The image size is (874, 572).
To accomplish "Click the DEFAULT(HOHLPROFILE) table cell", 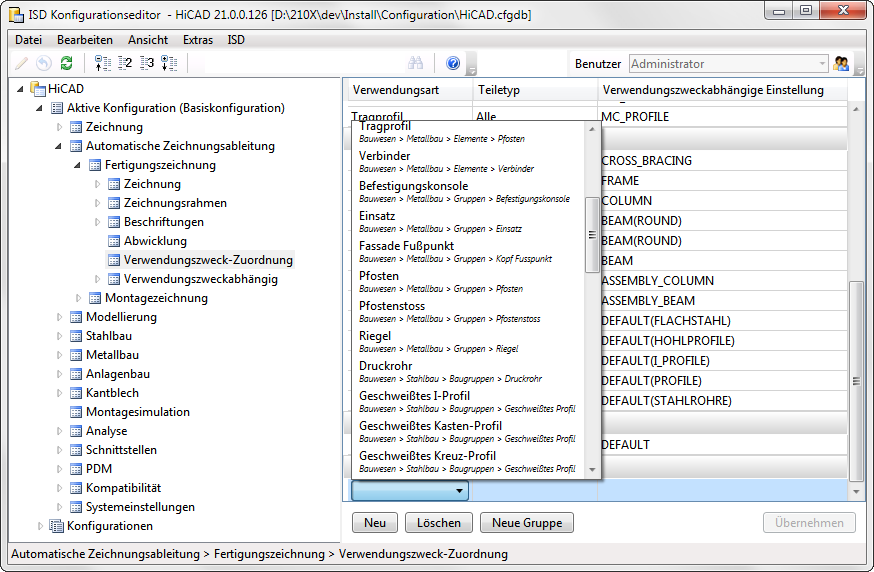I will coord(723,341).
